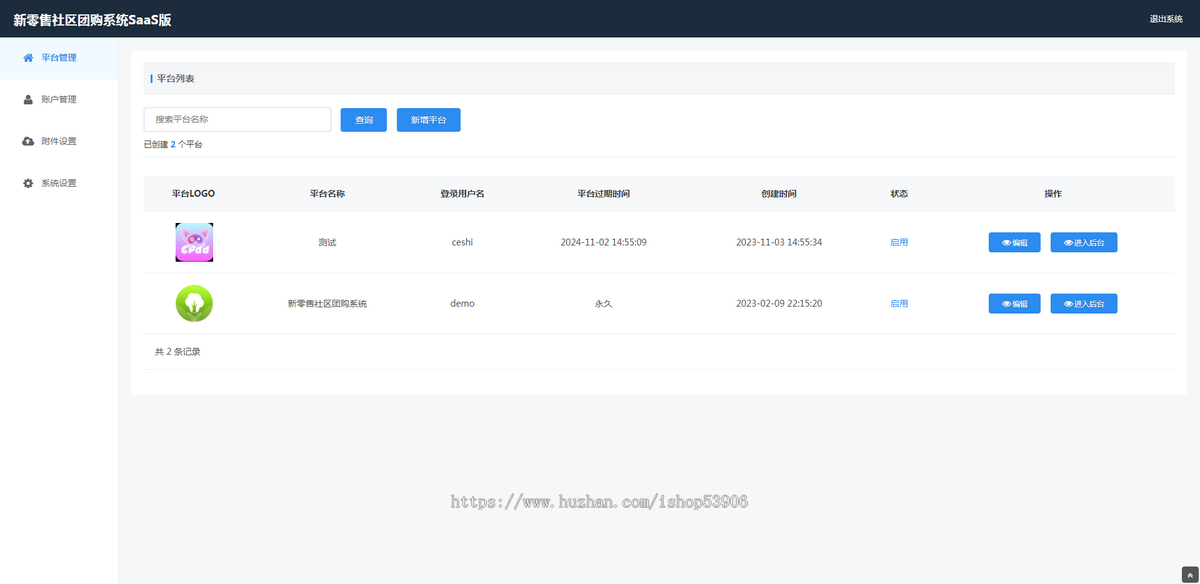Click the green tree platform logo
This screenshot has height=584, width=1200.
[194, 303]
